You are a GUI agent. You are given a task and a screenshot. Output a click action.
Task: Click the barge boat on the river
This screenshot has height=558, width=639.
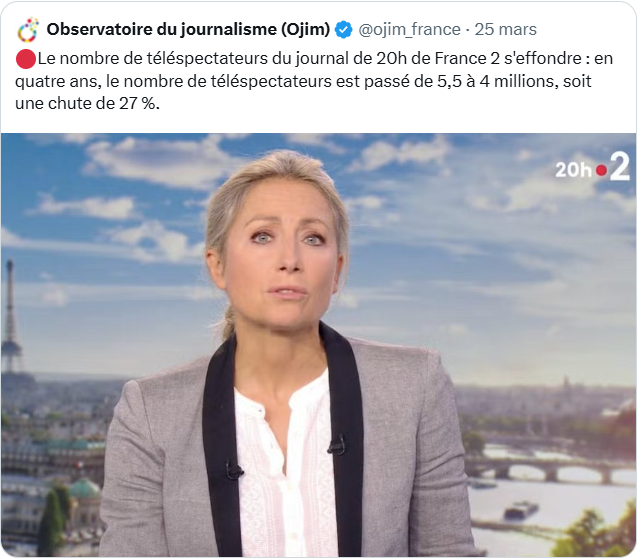[521, 509]
